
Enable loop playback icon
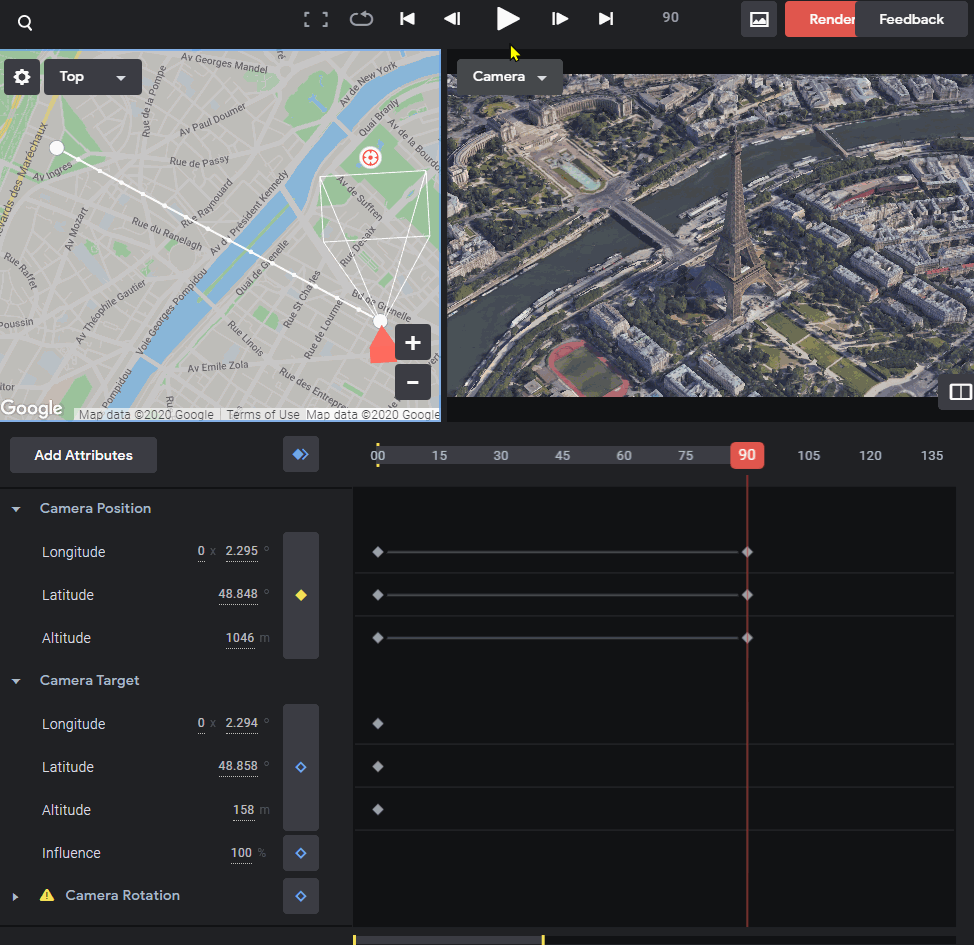(x=361, y=19)
